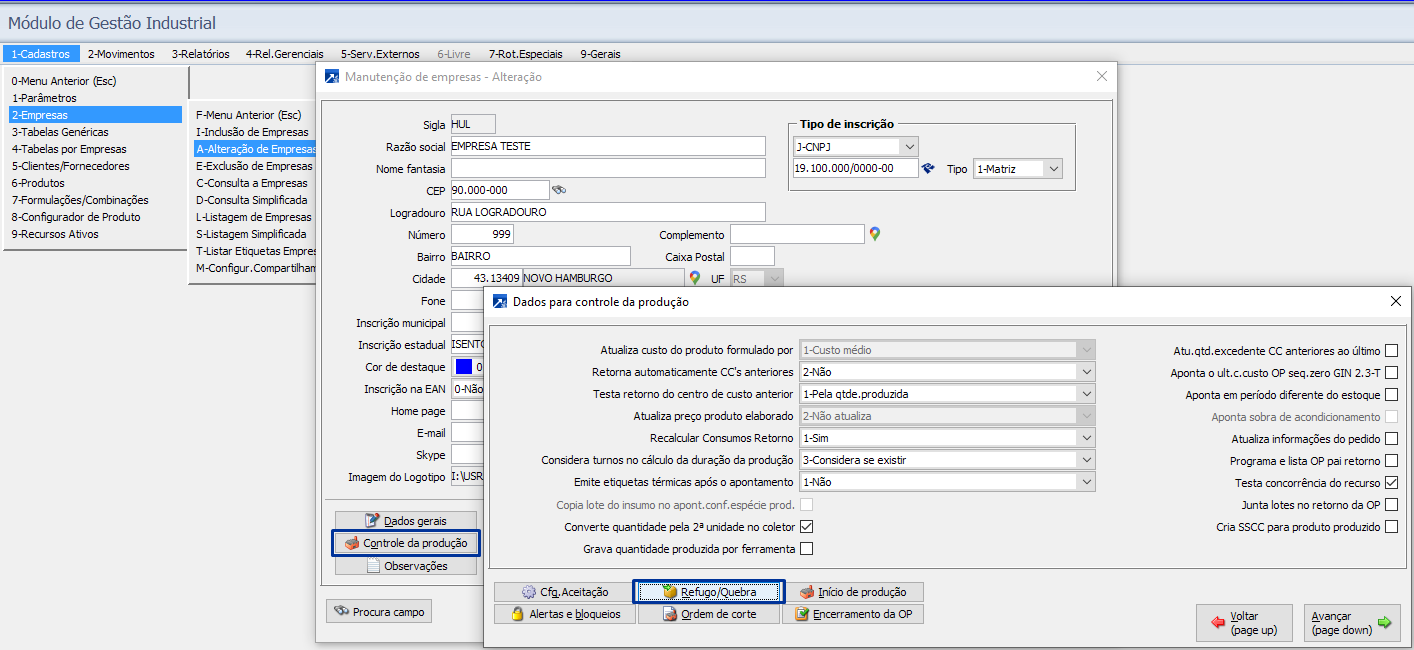Uncheck Testa concorrência do recurso

[x=1391, y=483]
